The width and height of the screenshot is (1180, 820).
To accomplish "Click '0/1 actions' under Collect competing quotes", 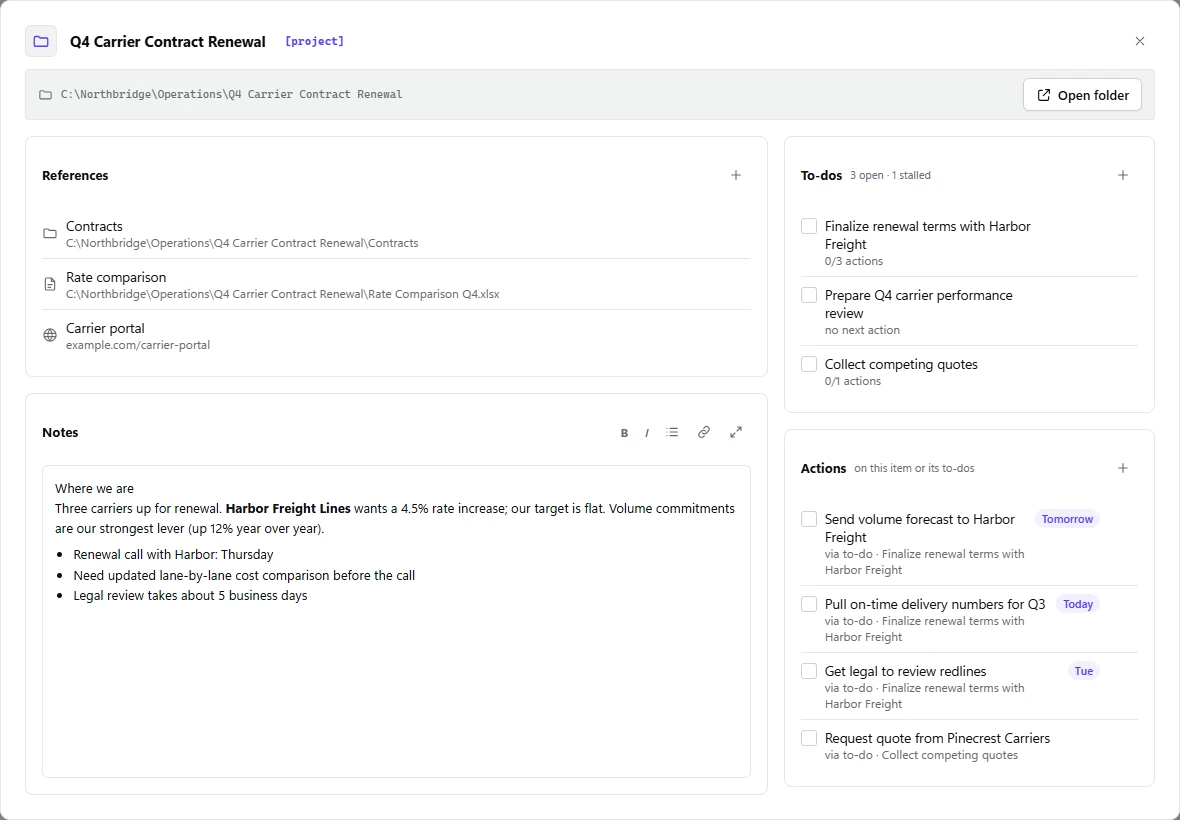I will tap(853, 381).
